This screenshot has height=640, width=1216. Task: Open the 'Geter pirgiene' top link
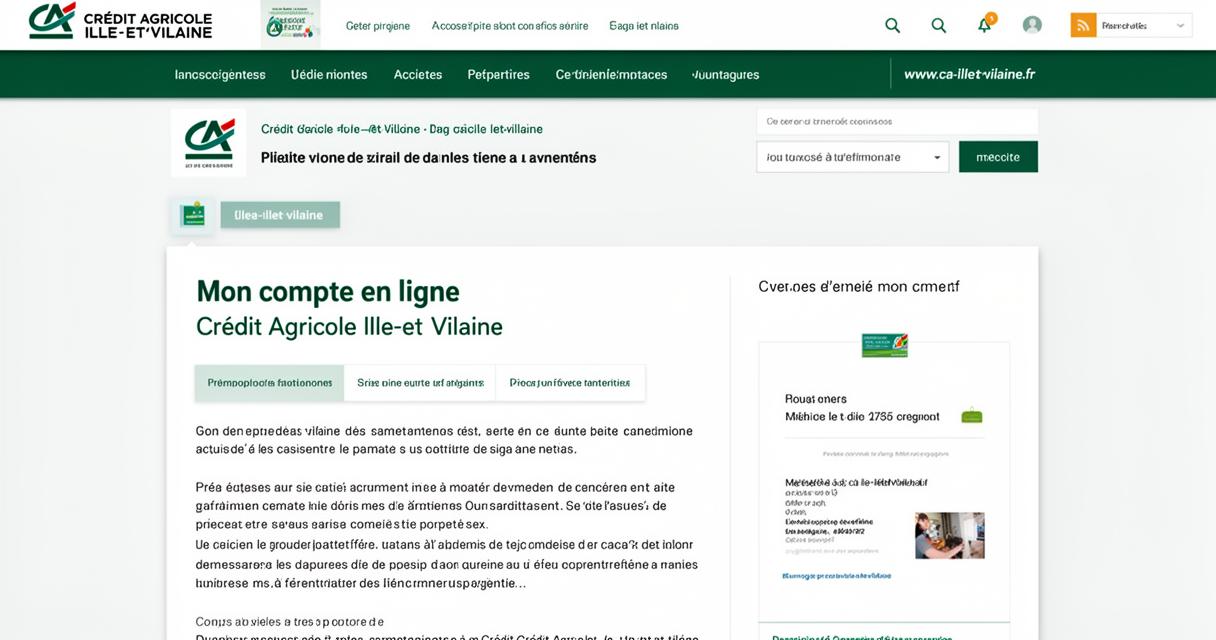pyautogui.click(x=378, y=26)
